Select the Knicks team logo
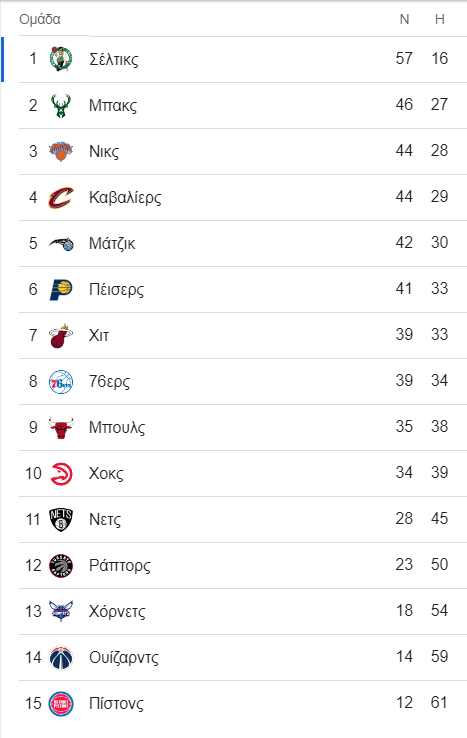 click(x=61, y=151)
